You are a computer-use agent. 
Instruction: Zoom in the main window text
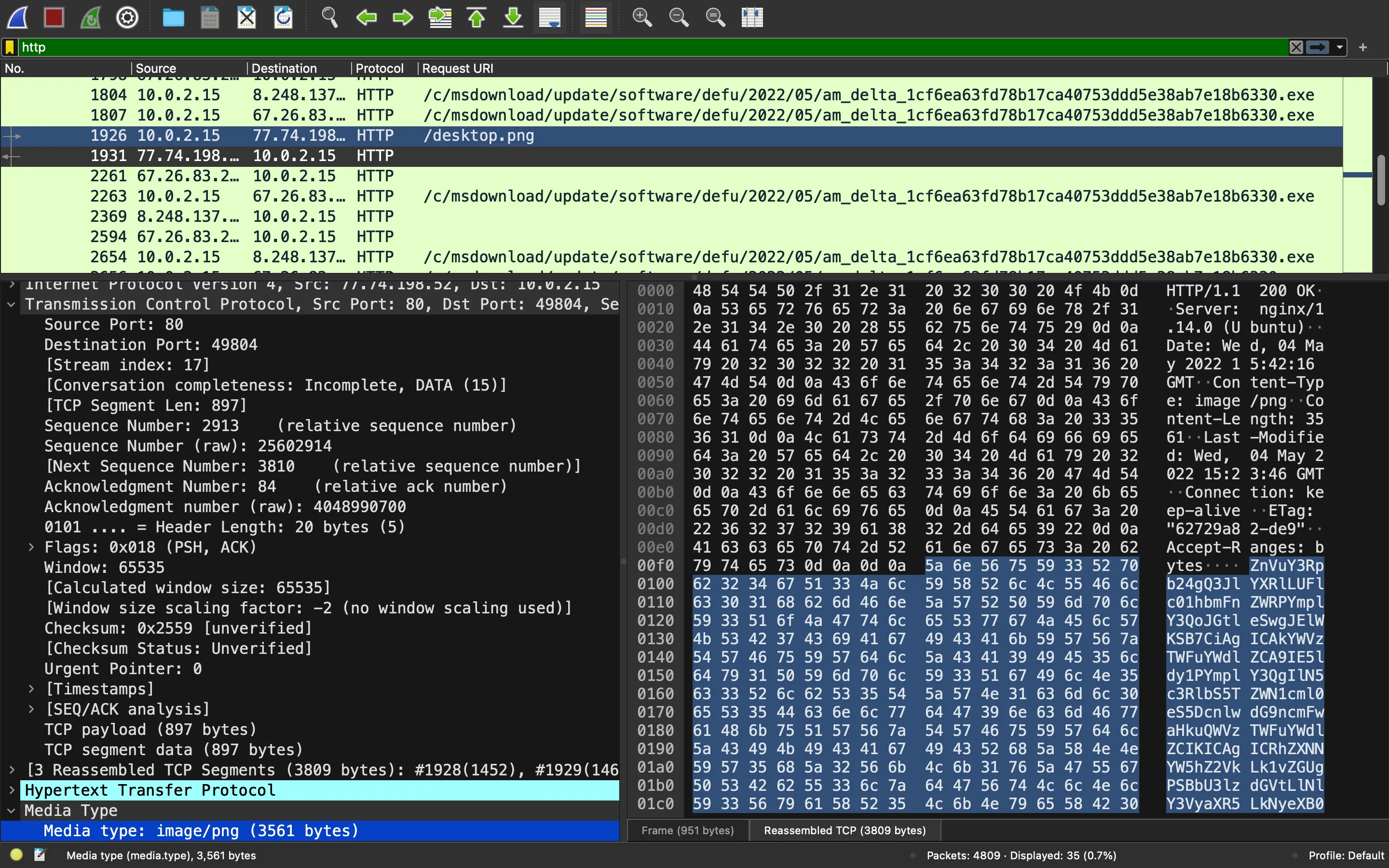click(642, 17)
